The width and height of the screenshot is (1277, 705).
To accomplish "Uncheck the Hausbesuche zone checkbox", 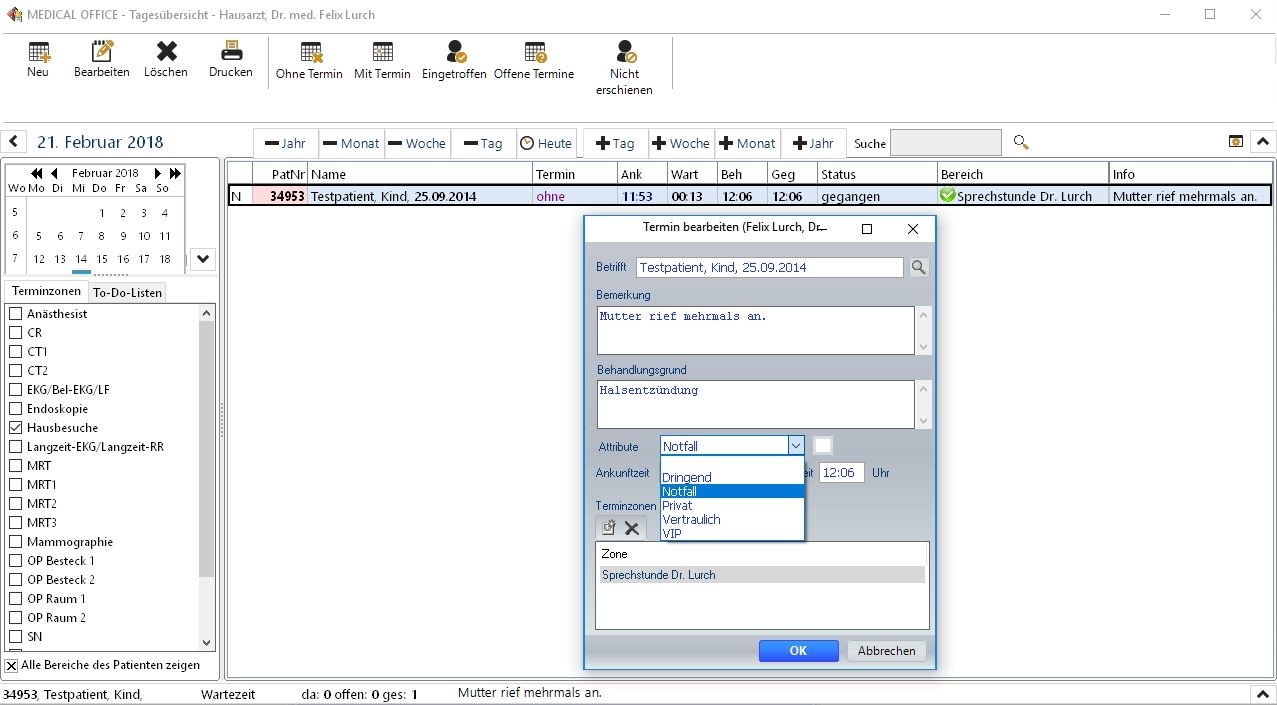I will coord(15,427).
